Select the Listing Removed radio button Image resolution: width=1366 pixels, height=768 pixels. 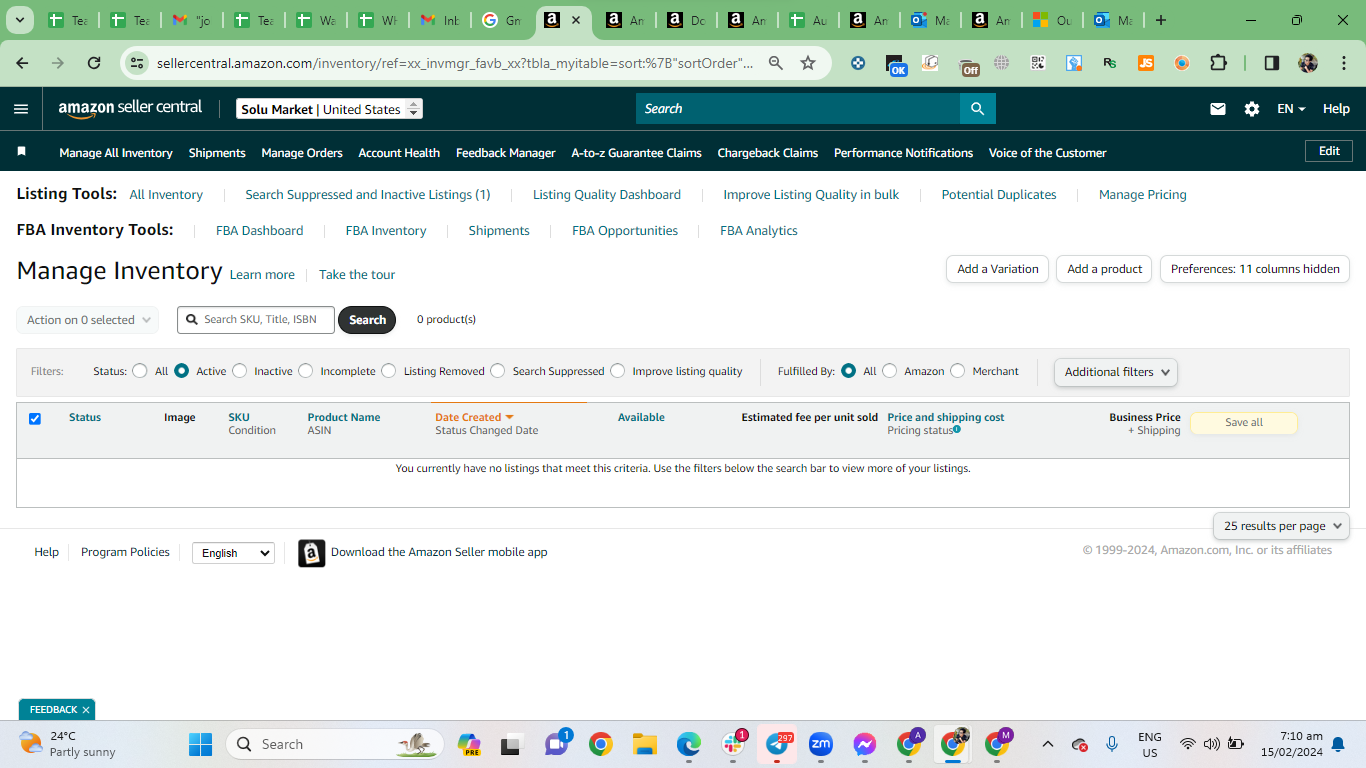[x=389, y=371]
